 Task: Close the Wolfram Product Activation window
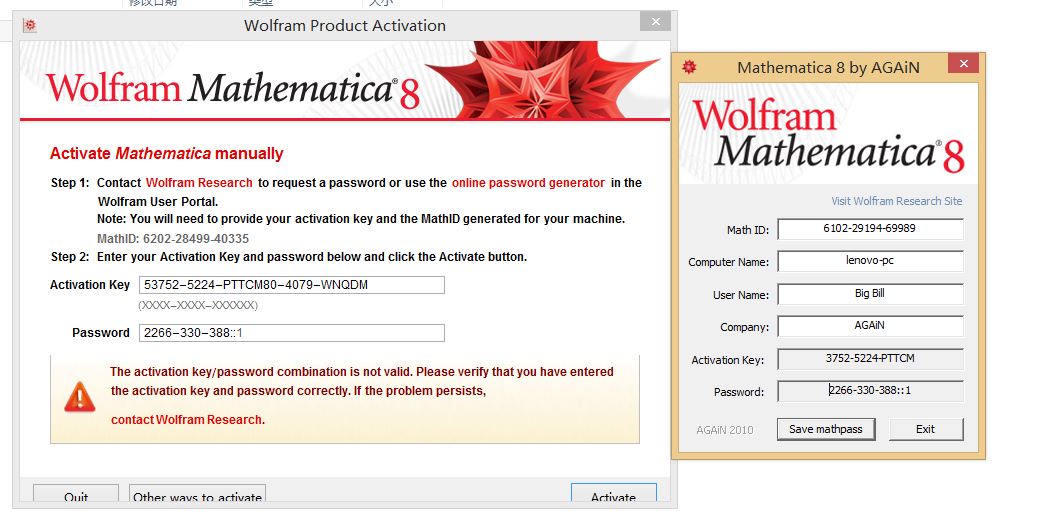point(656,22)
